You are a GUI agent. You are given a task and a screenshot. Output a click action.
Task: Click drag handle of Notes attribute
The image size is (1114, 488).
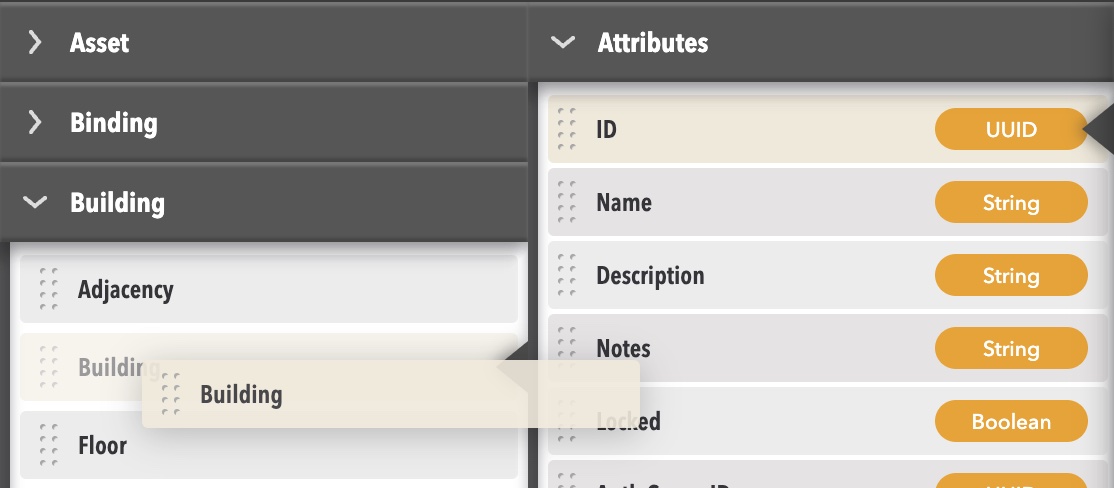(567, 349)
